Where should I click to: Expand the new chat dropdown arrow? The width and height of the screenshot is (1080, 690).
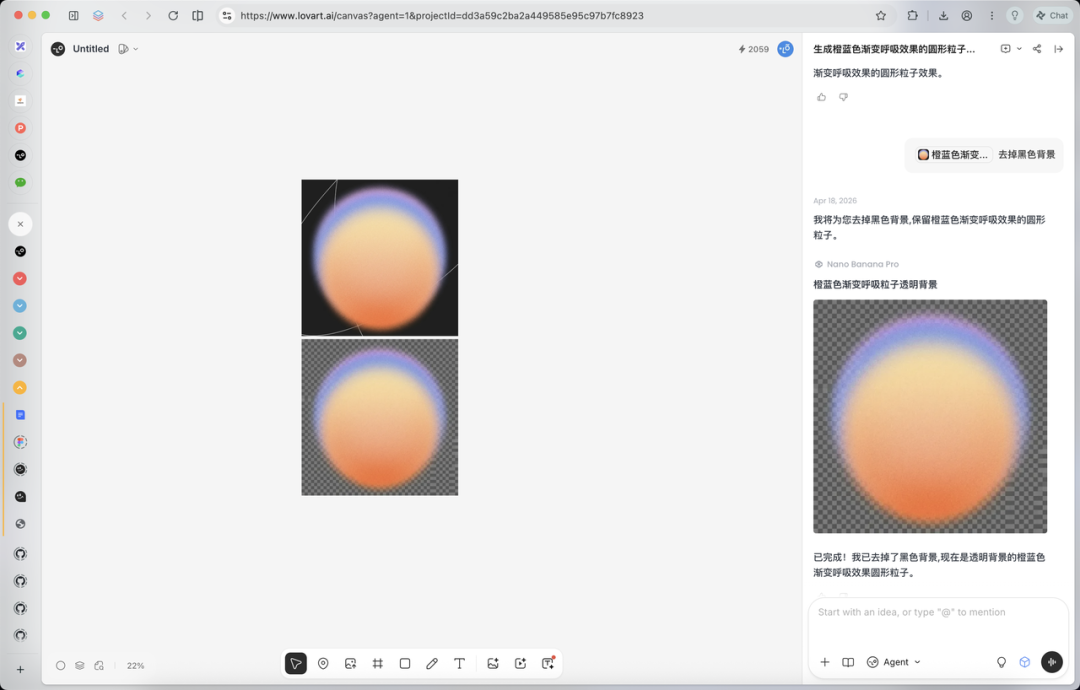click(x=1019, y=49)
